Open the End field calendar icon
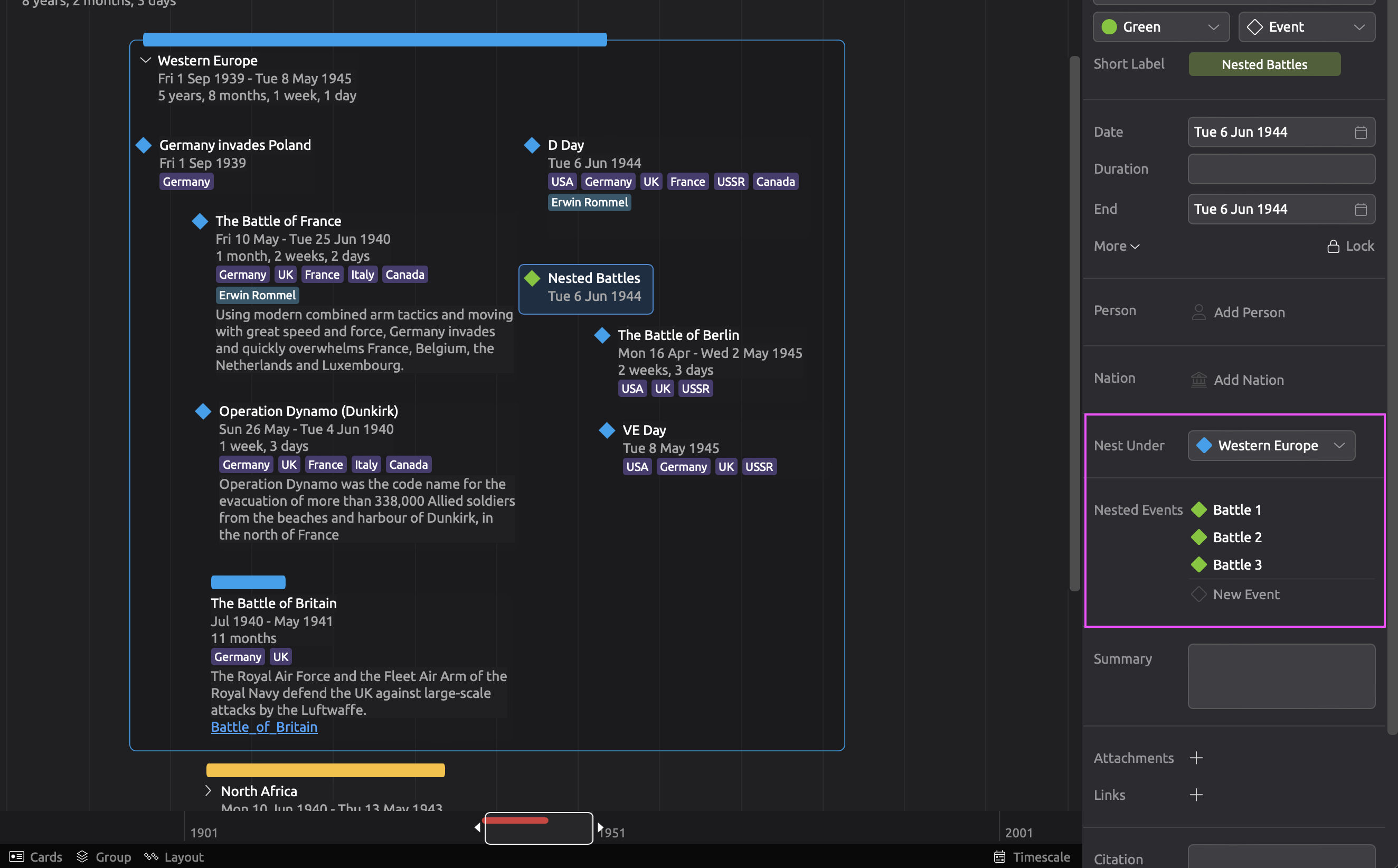Image resolution: width=1398 pixels, height=868 pixels. (x=1360, y=210)
